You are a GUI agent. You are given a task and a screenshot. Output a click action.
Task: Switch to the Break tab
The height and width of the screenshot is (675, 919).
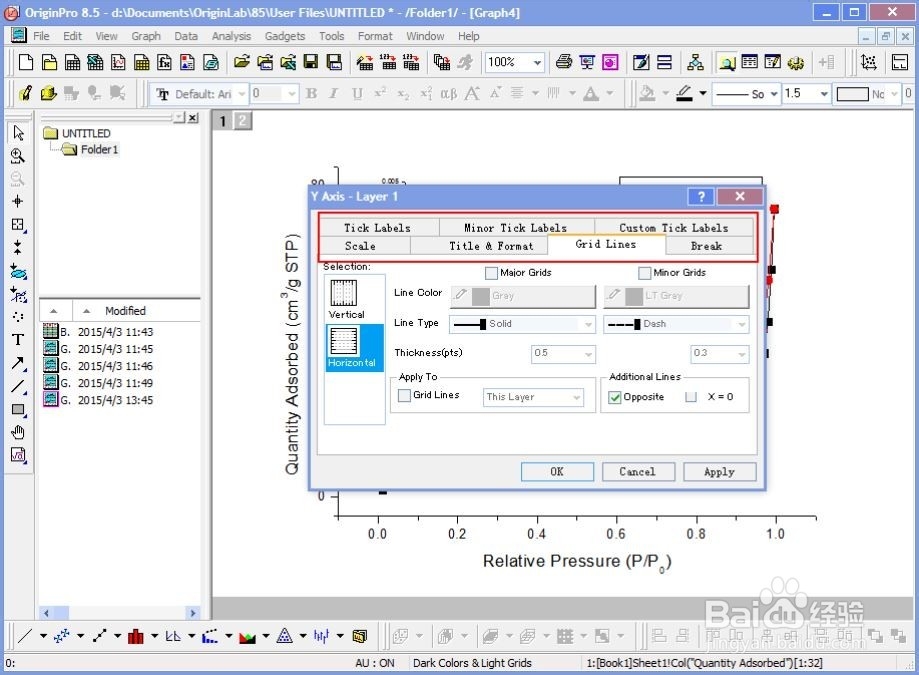pyautogui.click(x=706, y=246)
